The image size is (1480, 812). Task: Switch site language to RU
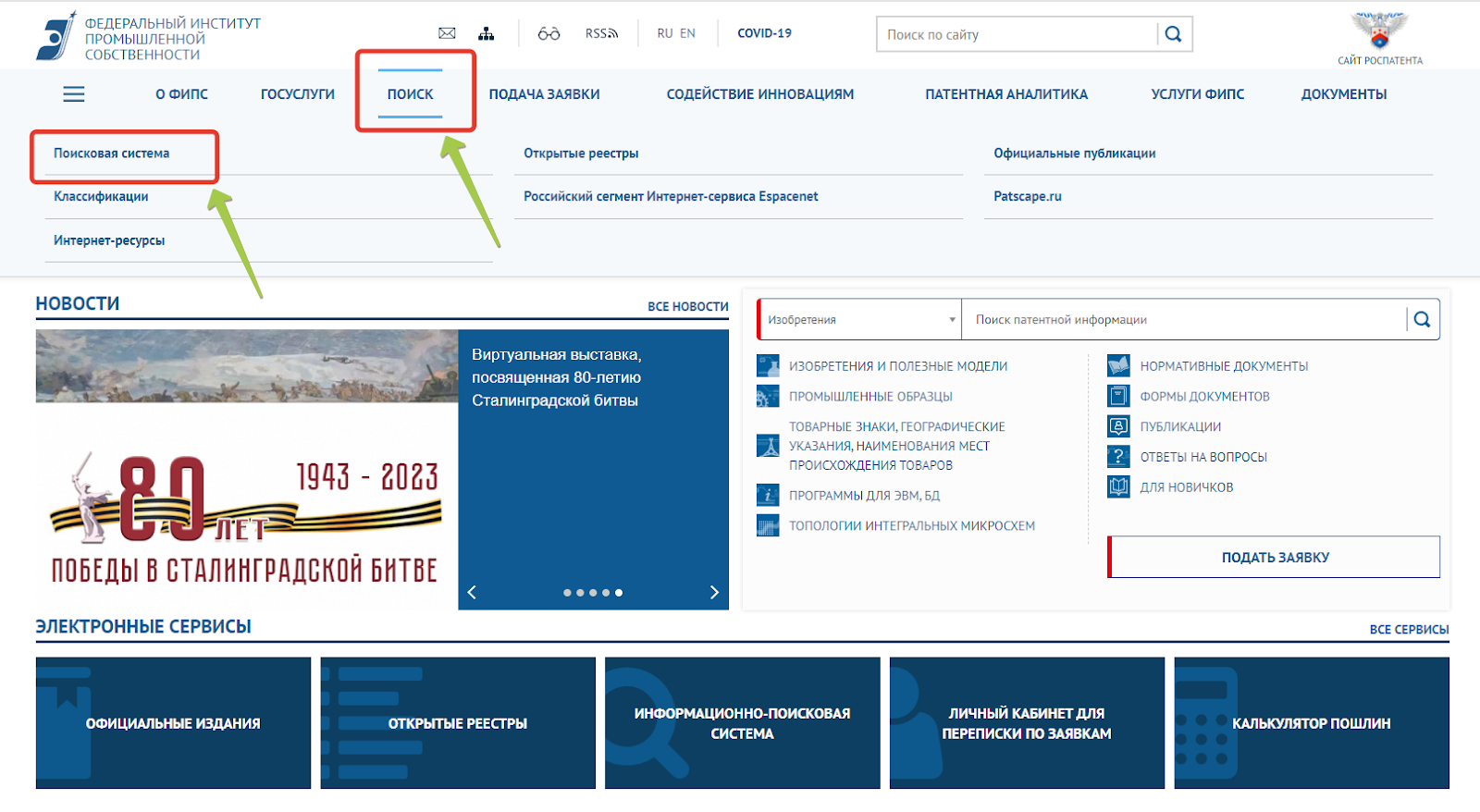pyautogui.click(x=665, y=33)
